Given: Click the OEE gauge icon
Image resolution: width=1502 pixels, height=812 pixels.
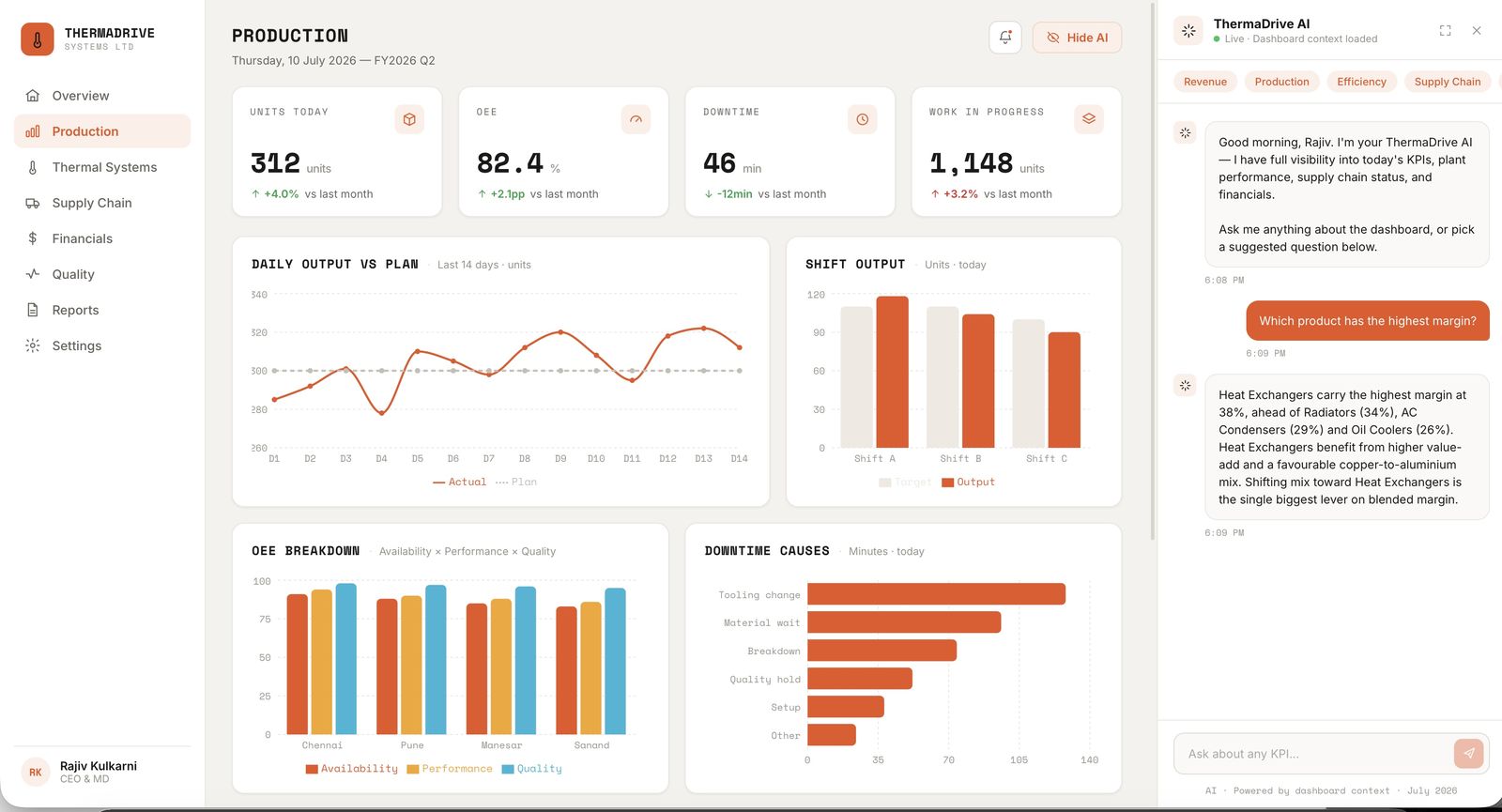Looking at the screenshot, I should [x=636, y=119].
